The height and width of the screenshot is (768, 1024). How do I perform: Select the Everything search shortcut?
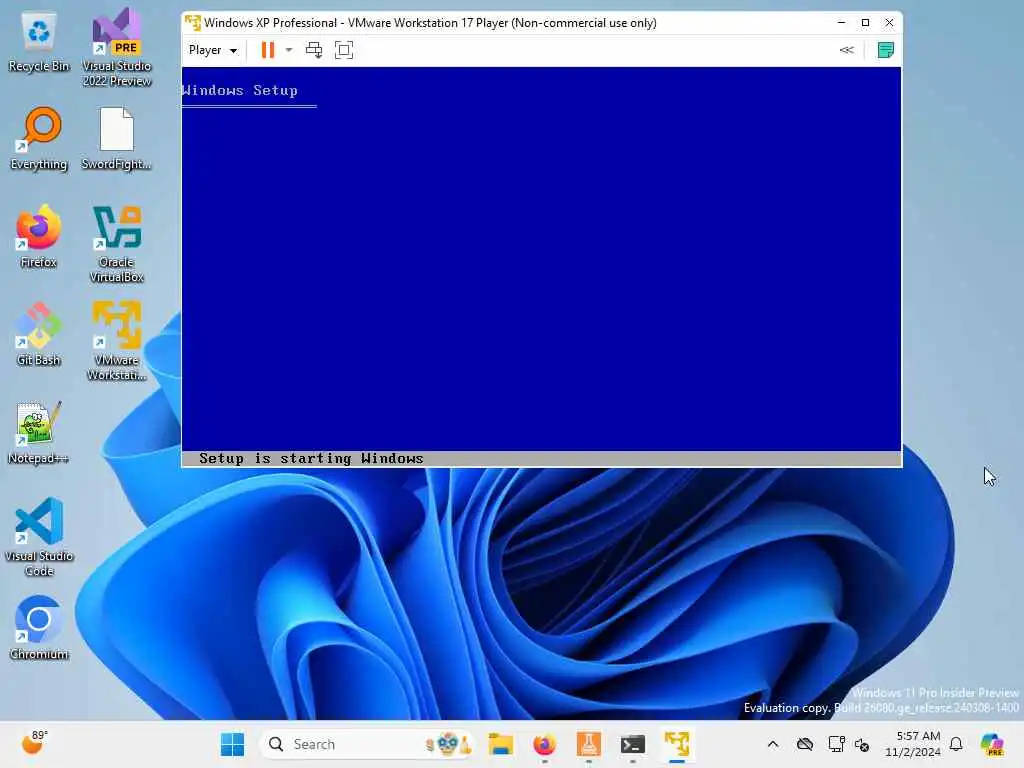pos(39,140)
